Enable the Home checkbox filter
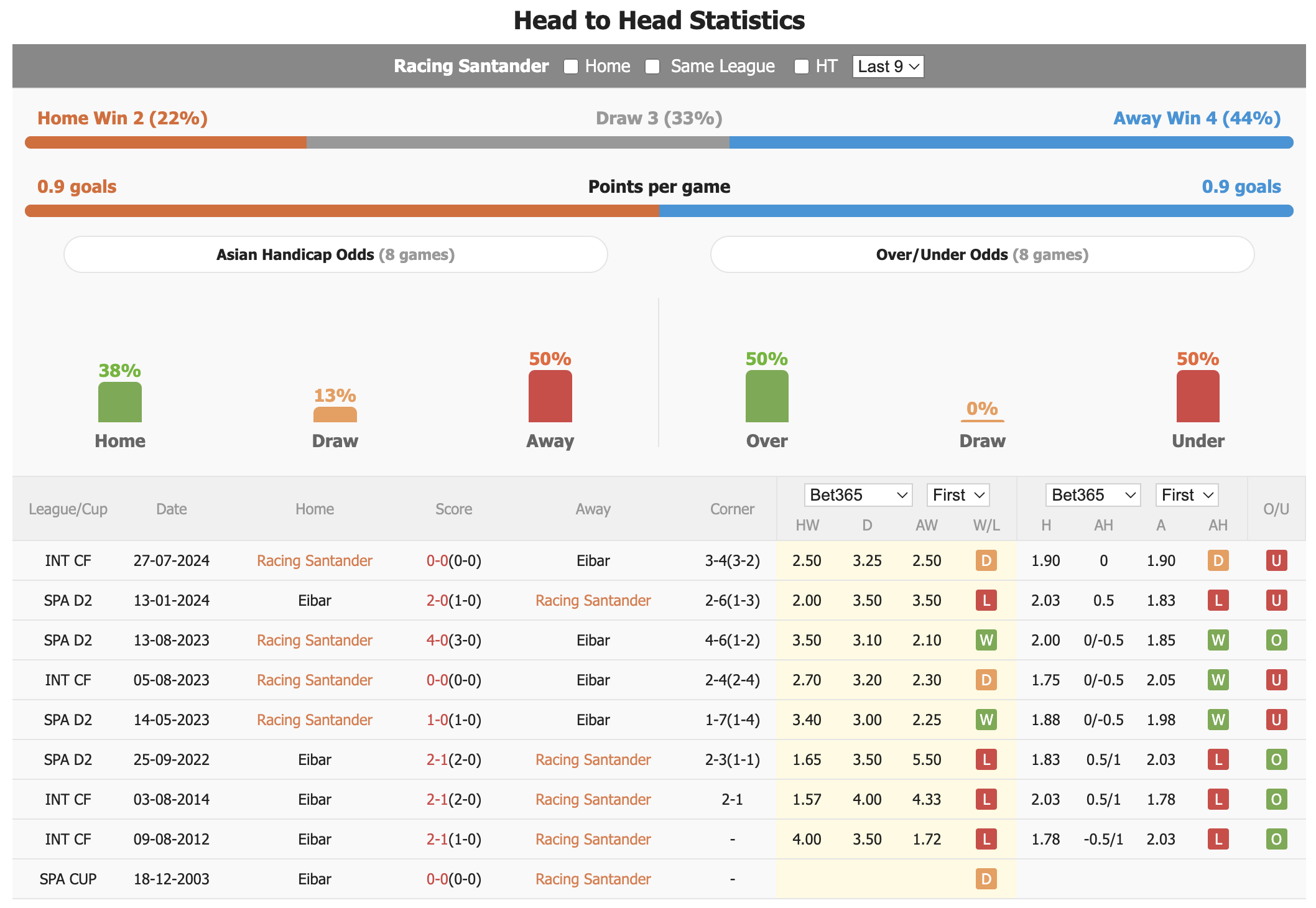This screenshot has width=1316, height=908. [571, 67]
